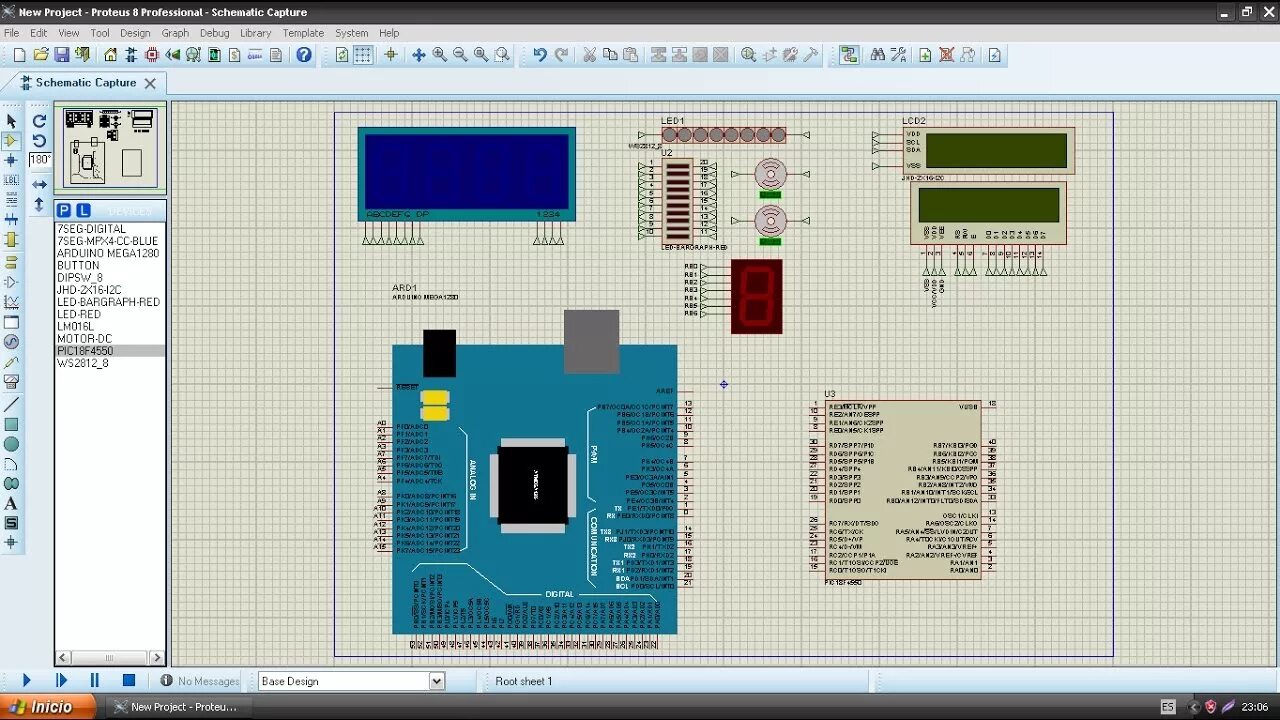
Task: Click the Zoom In magnifier icon
Action: click(440, 55)
